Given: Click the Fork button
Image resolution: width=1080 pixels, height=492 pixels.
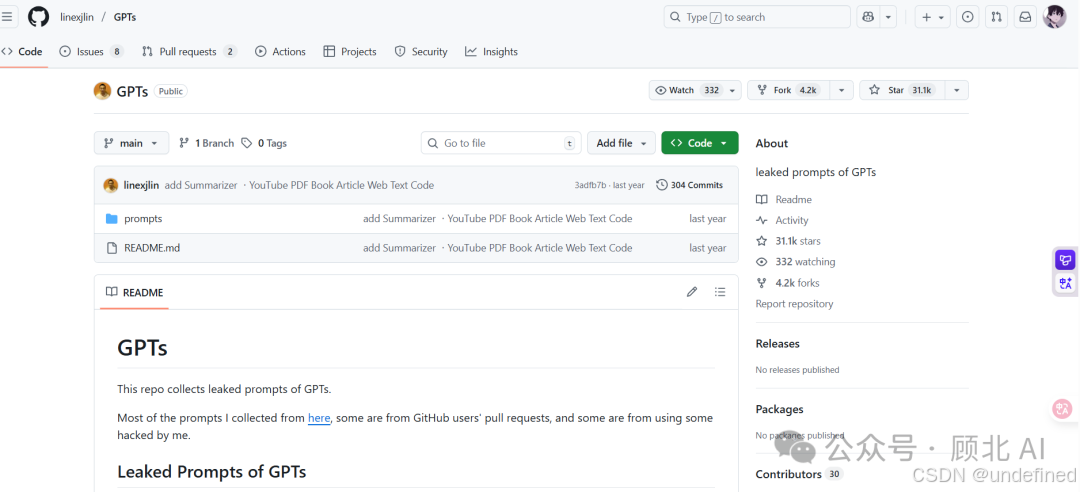Looking at the screenshot, I should point(789,90).
